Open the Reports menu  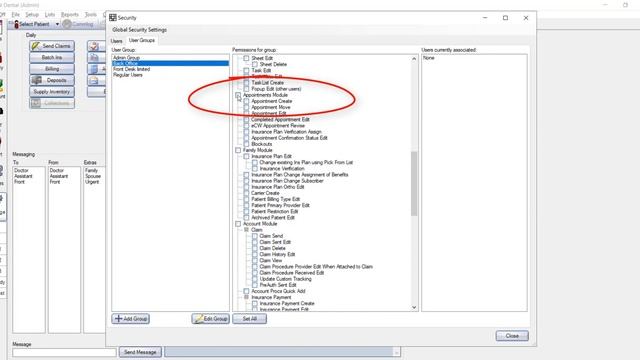pyautogui.click(x=70, y=14)
